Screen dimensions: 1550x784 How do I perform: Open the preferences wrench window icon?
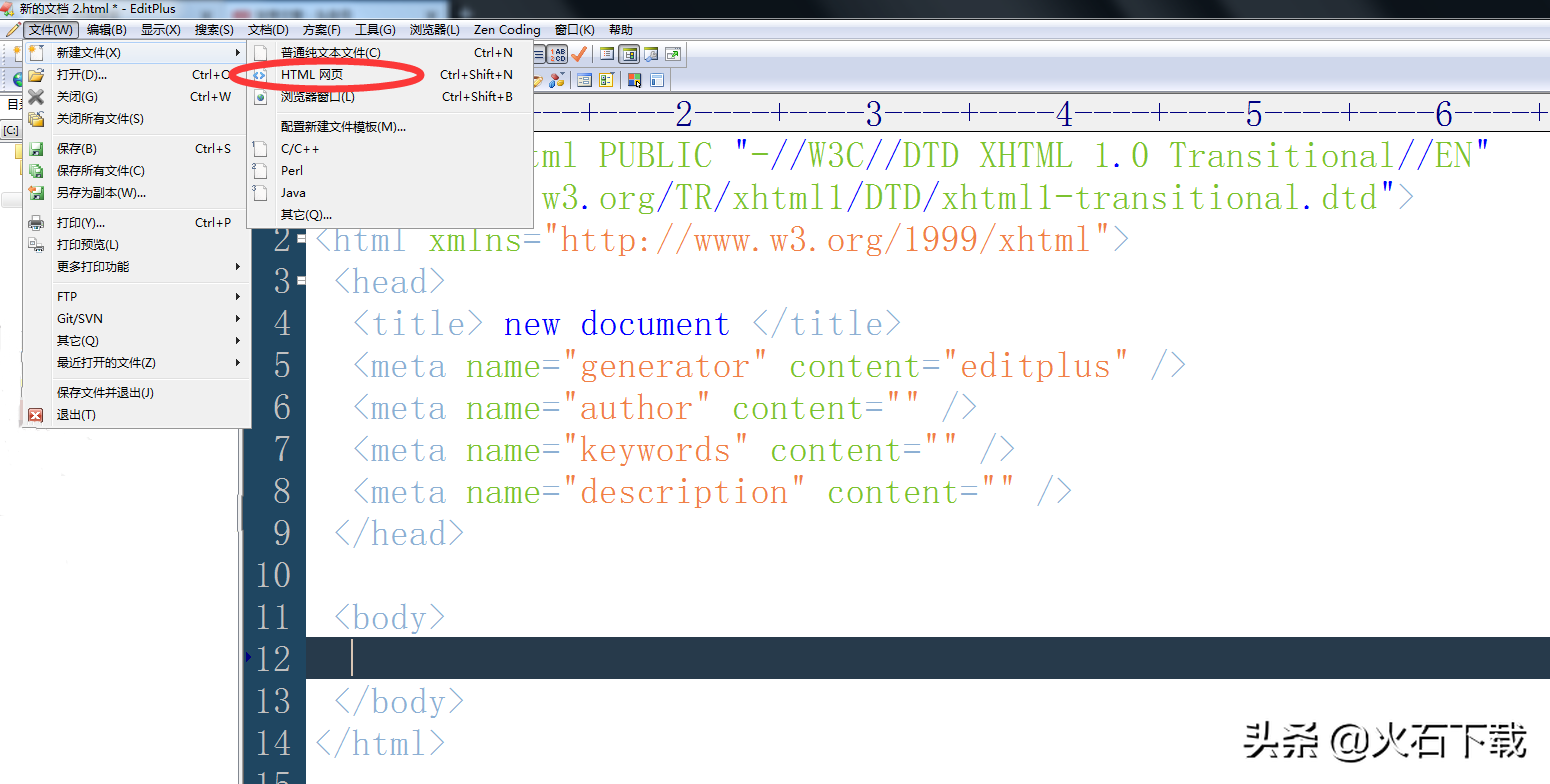coord(650,54)
